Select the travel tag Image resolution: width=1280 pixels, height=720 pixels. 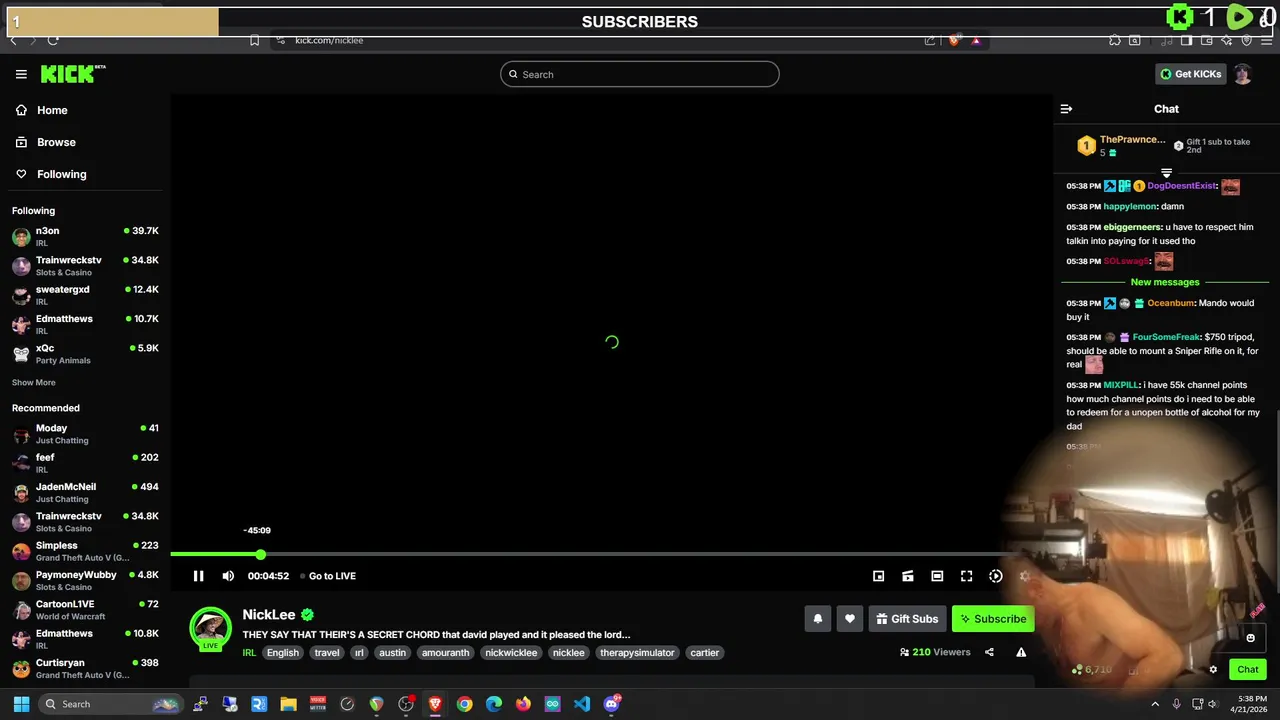[327, 653]
